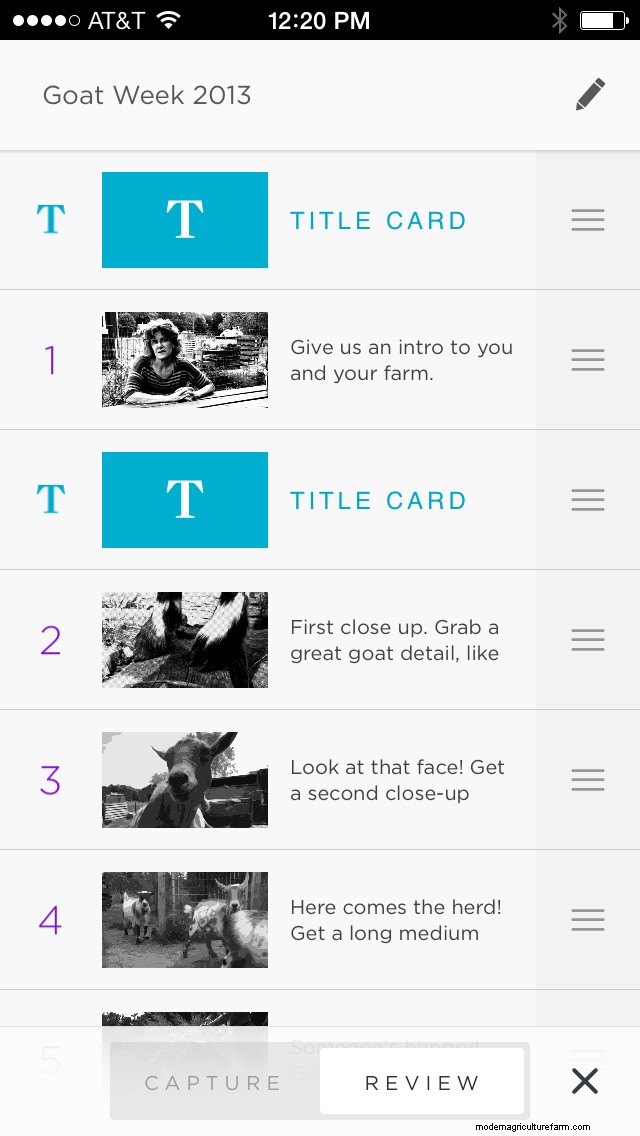Open the goat herd thumbnail
This screenshot has width=640, height=1136.
point(185,920)
